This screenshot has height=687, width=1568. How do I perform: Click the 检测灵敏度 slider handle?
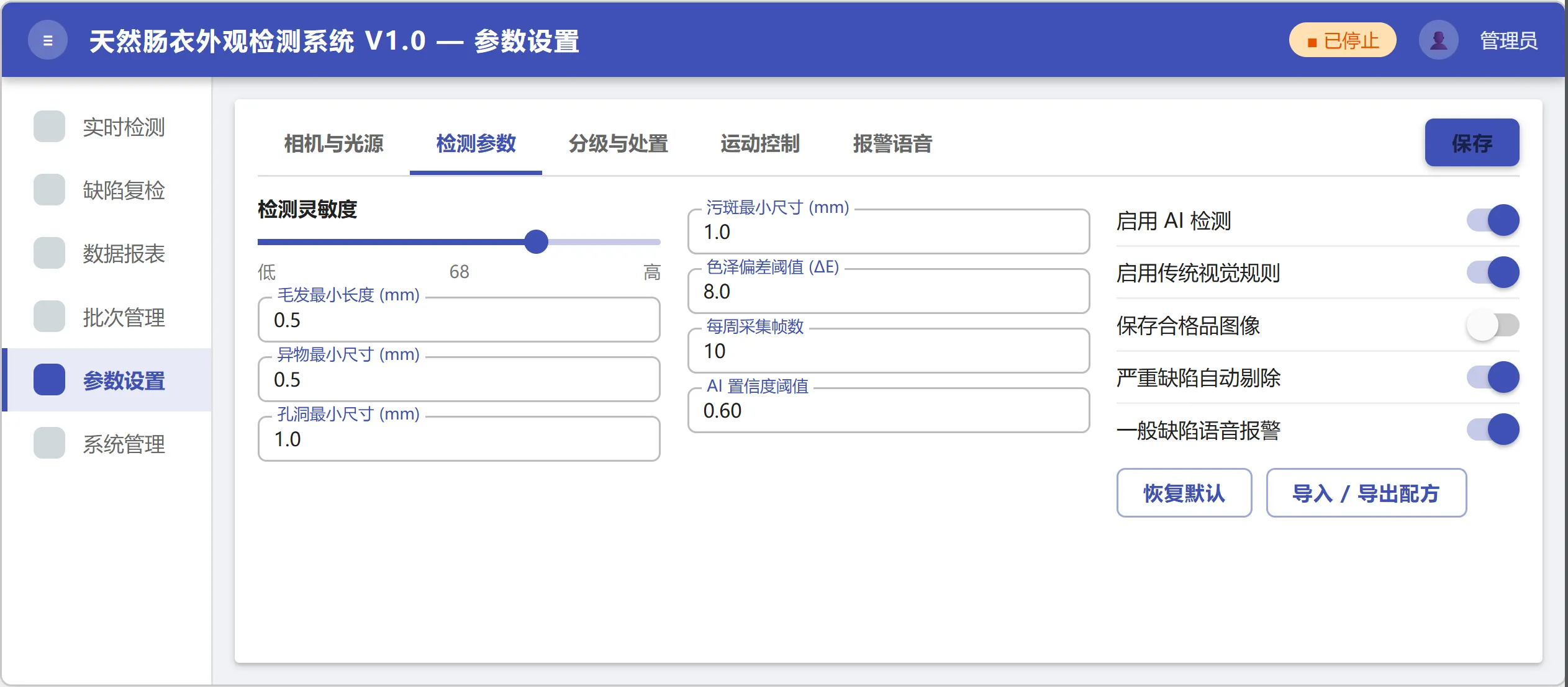coord(536,241)
